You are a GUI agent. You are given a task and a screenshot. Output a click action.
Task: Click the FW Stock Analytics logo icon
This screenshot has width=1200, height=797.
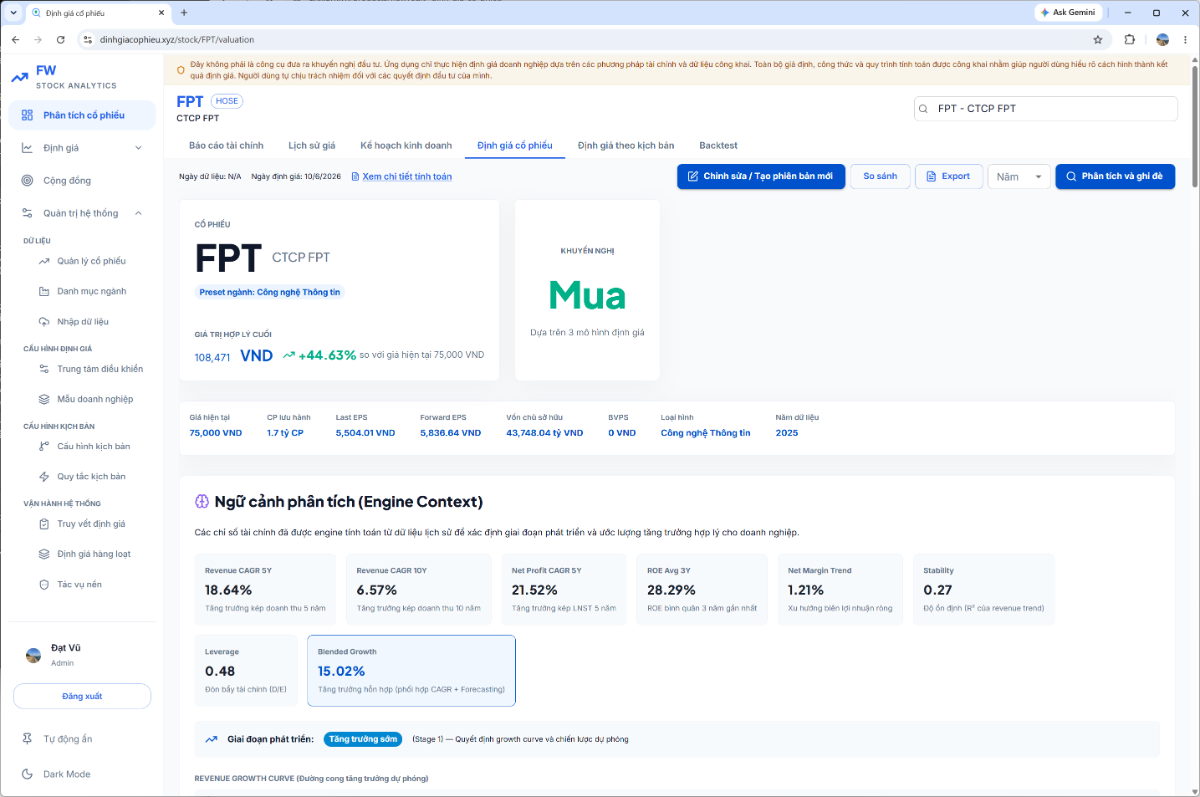coord(20,77)
